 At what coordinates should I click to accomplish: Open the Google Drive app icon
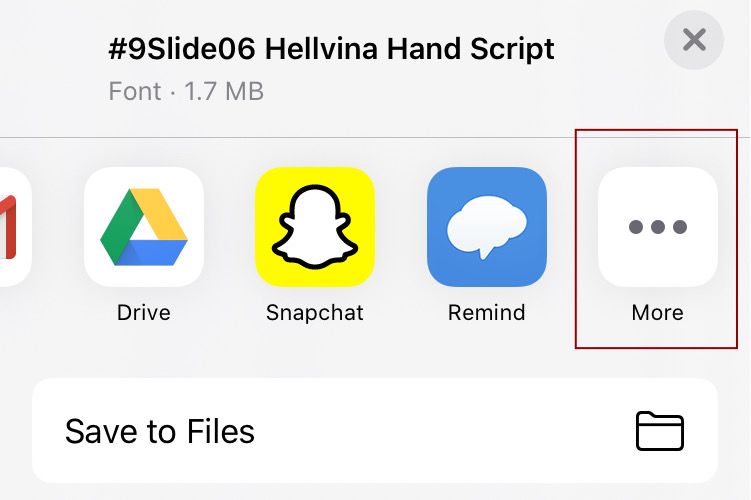(x=144, y=227)
